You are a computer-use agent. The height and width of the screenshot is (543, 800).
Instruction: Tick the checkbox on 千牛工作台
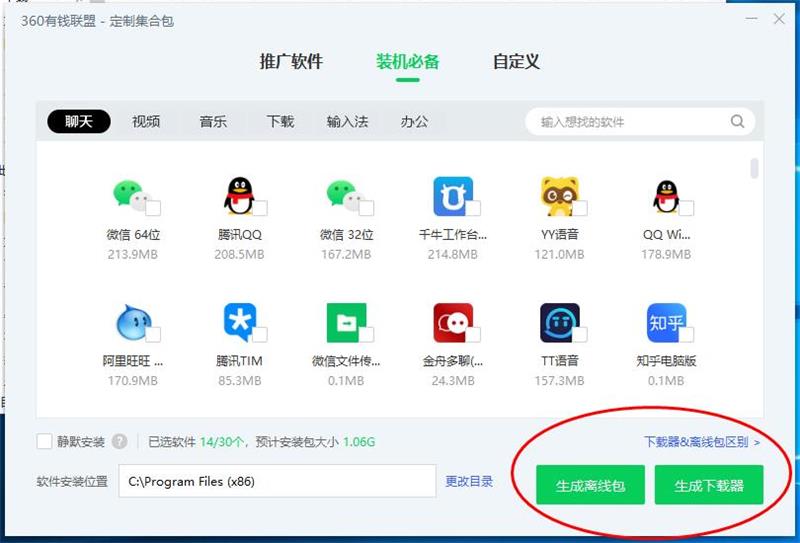(x=473, y=208)
